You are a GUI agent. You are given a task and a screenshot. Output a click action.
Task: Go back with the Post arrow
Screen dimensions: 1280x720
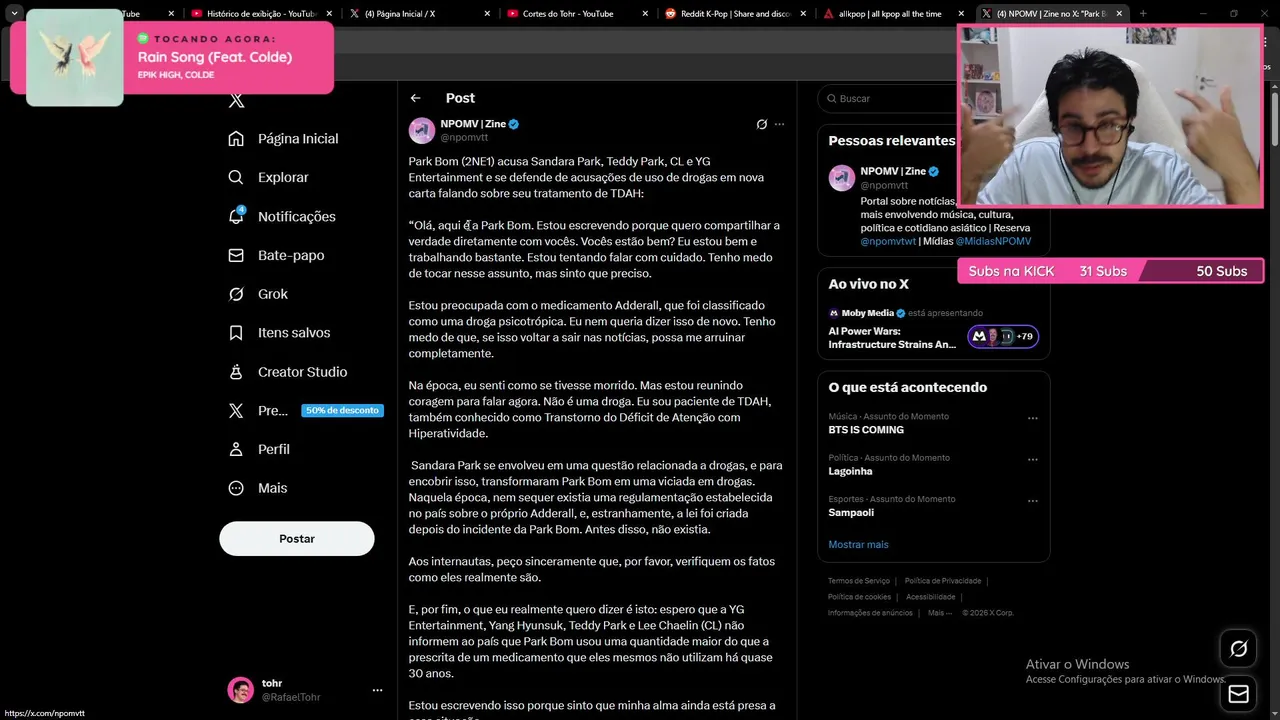416,98
